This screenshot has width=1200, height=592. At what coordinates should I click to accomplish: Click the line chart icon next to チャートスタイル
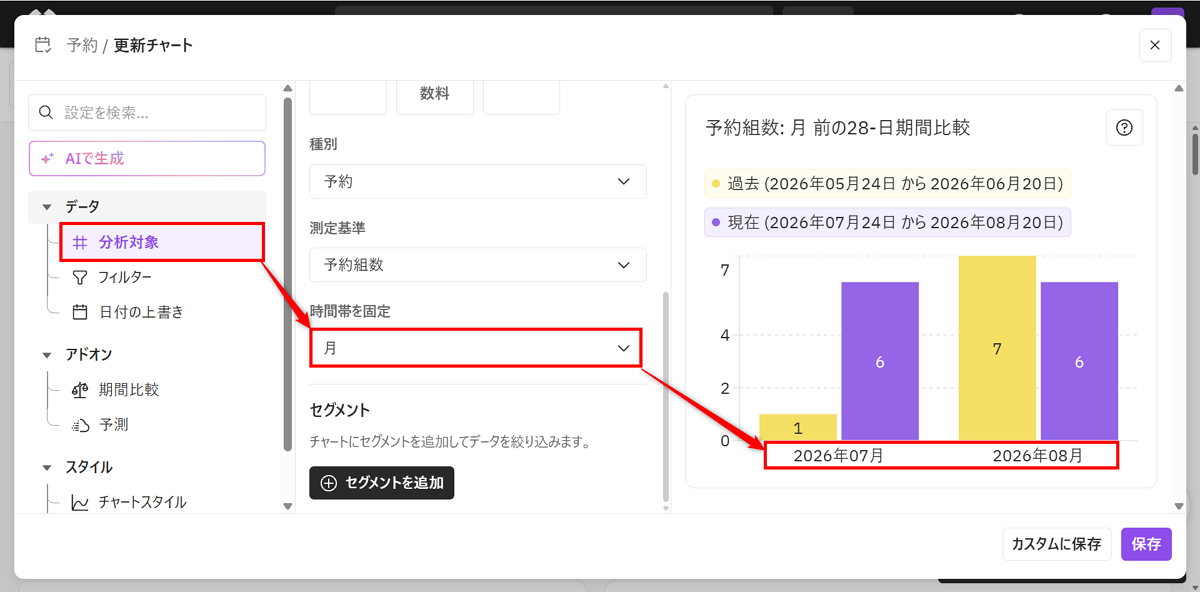pos(81,502)
